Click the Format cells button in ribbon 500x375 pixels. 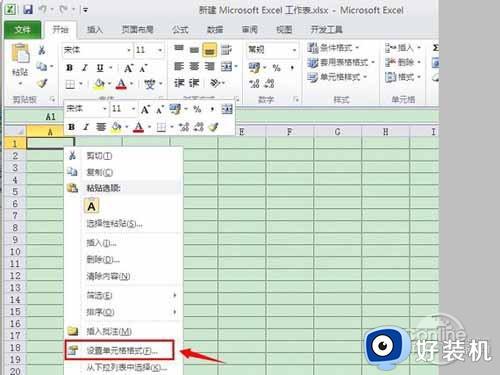[403, 77]
